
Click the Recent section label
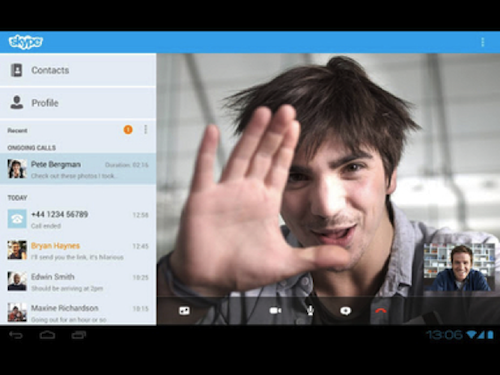(17, 130)
